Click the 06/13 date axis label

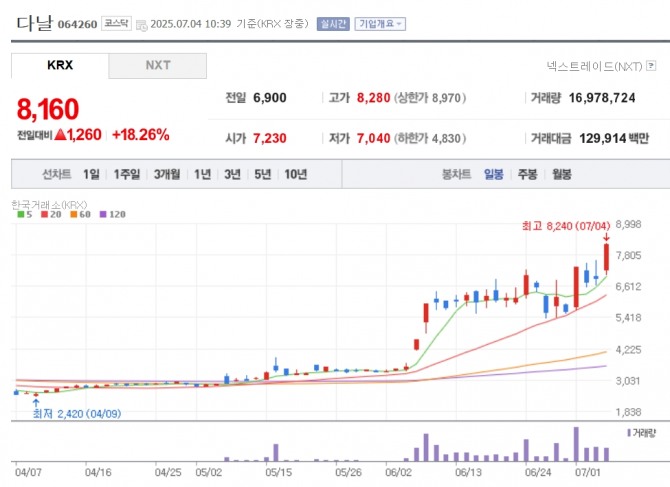click(x=468, y=472)
